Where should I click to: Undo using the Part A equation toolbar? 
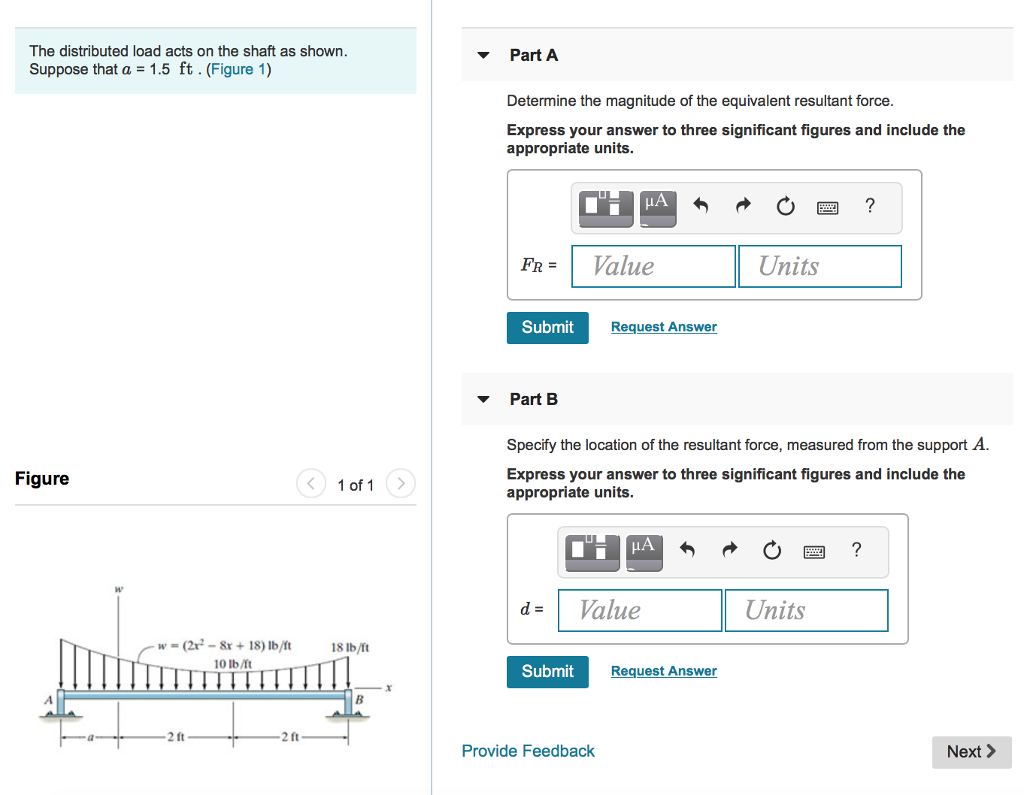point(700,206)
